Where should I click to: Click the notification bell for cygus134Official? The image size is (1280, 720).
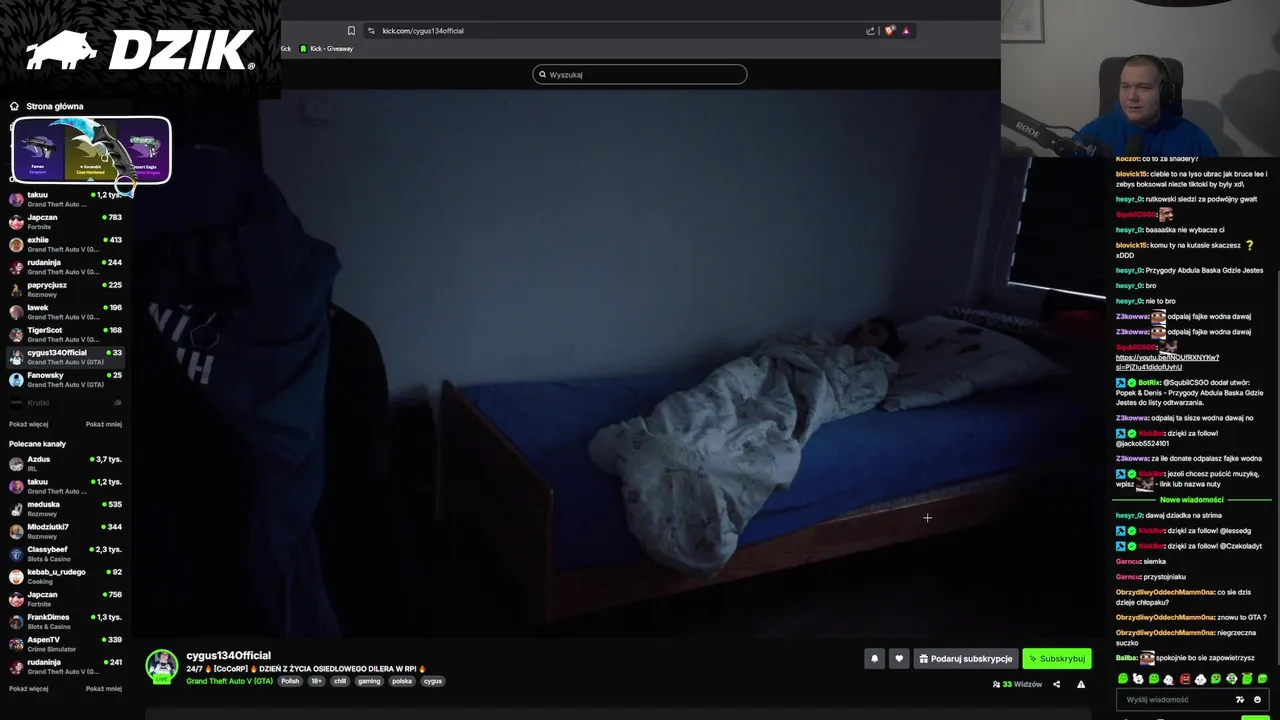[x=874, y=659]
